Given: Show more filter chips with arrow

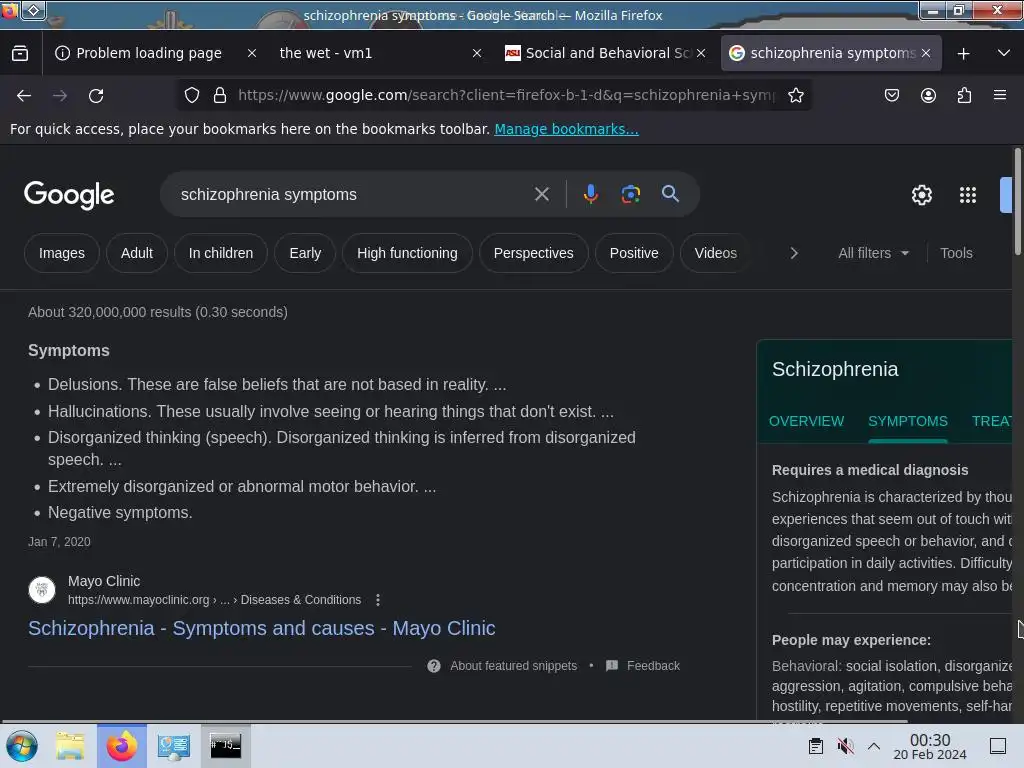Looking at the screenshot, I should pos(793,253).
